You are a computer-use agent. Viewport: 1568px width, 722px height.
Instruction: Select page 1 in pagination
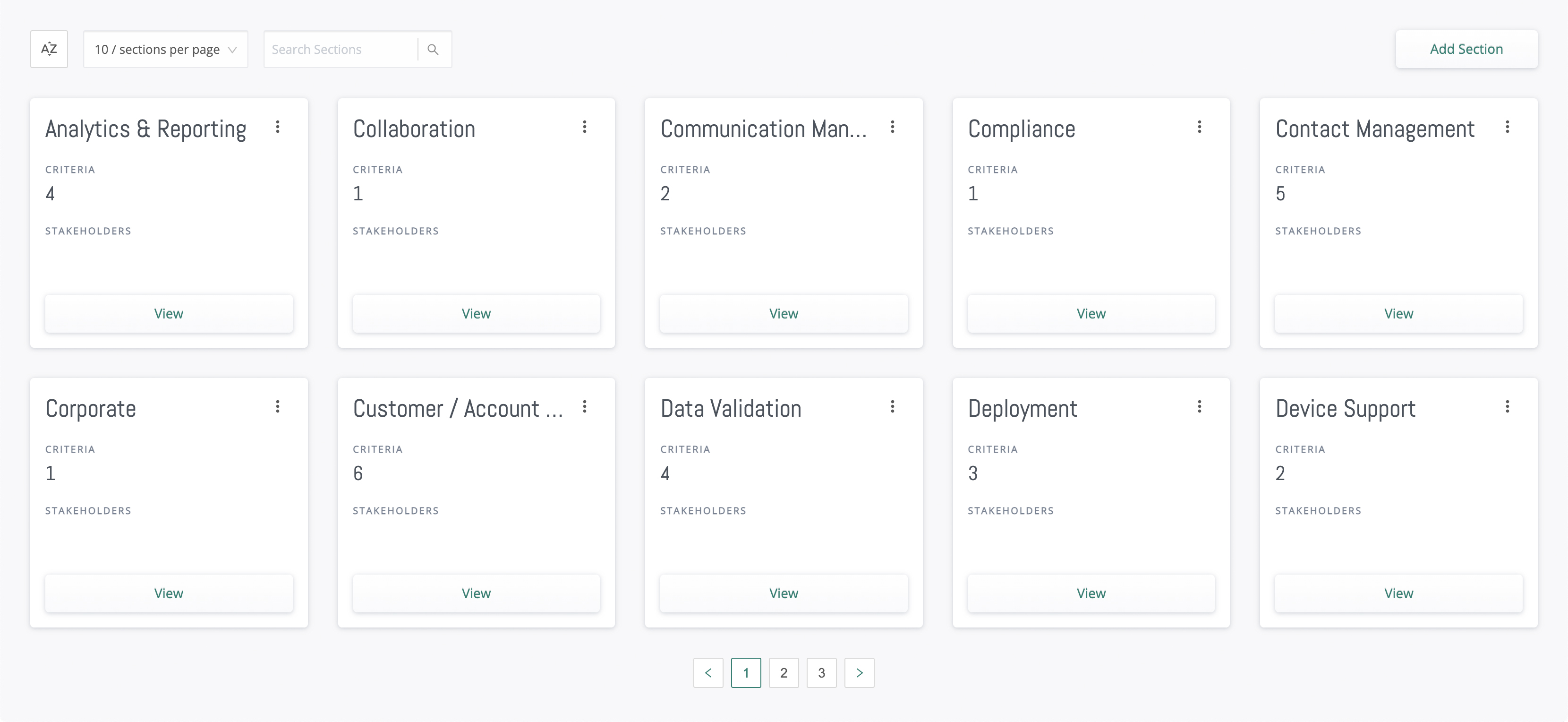click(746, 673)
